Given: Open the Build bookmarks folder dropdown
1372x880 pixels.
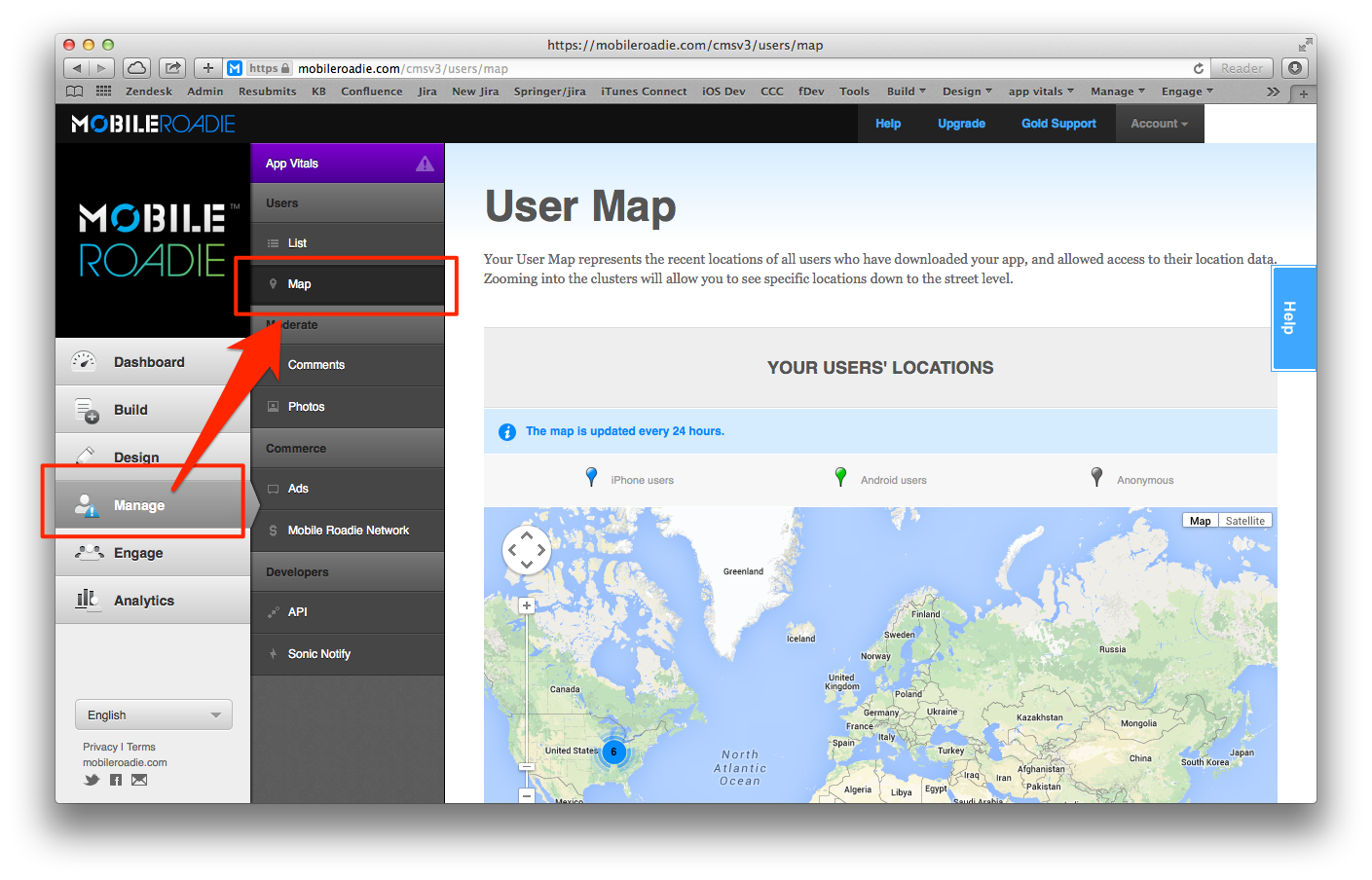Looking at the screenshot, I should click(x=906, y=92).
